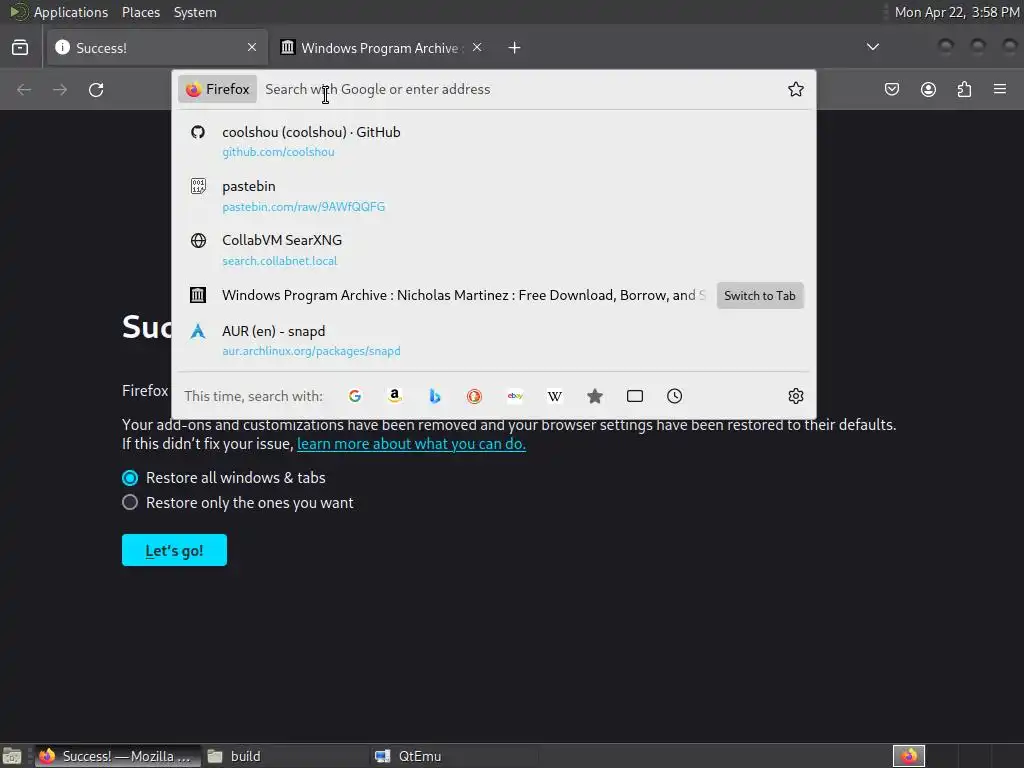Search this time with DuckDuckGo icon
Screen dimensions: 1024x768
474,396
